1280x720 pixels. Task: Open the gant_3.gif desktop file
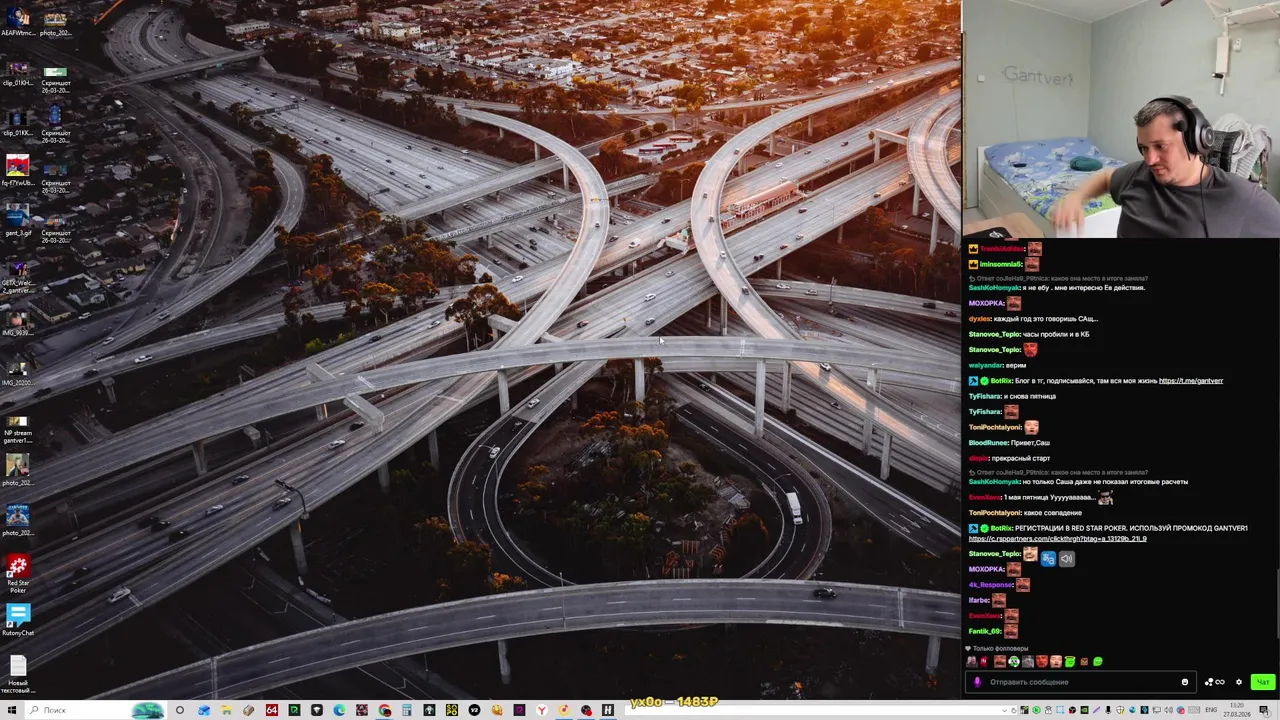pos(18,221)
